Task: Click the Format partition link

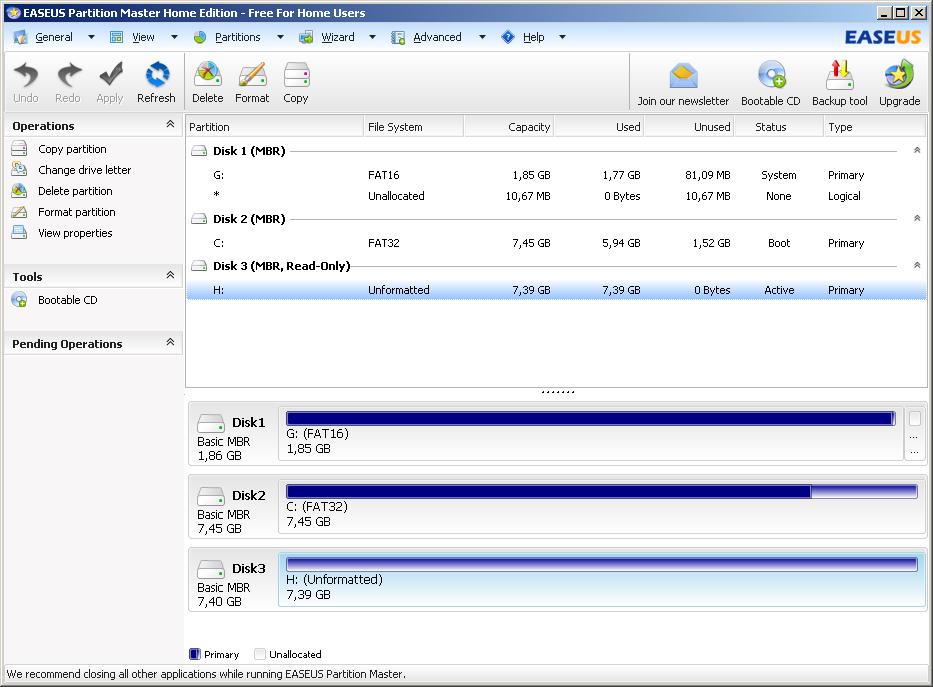Action: (77, 212)
